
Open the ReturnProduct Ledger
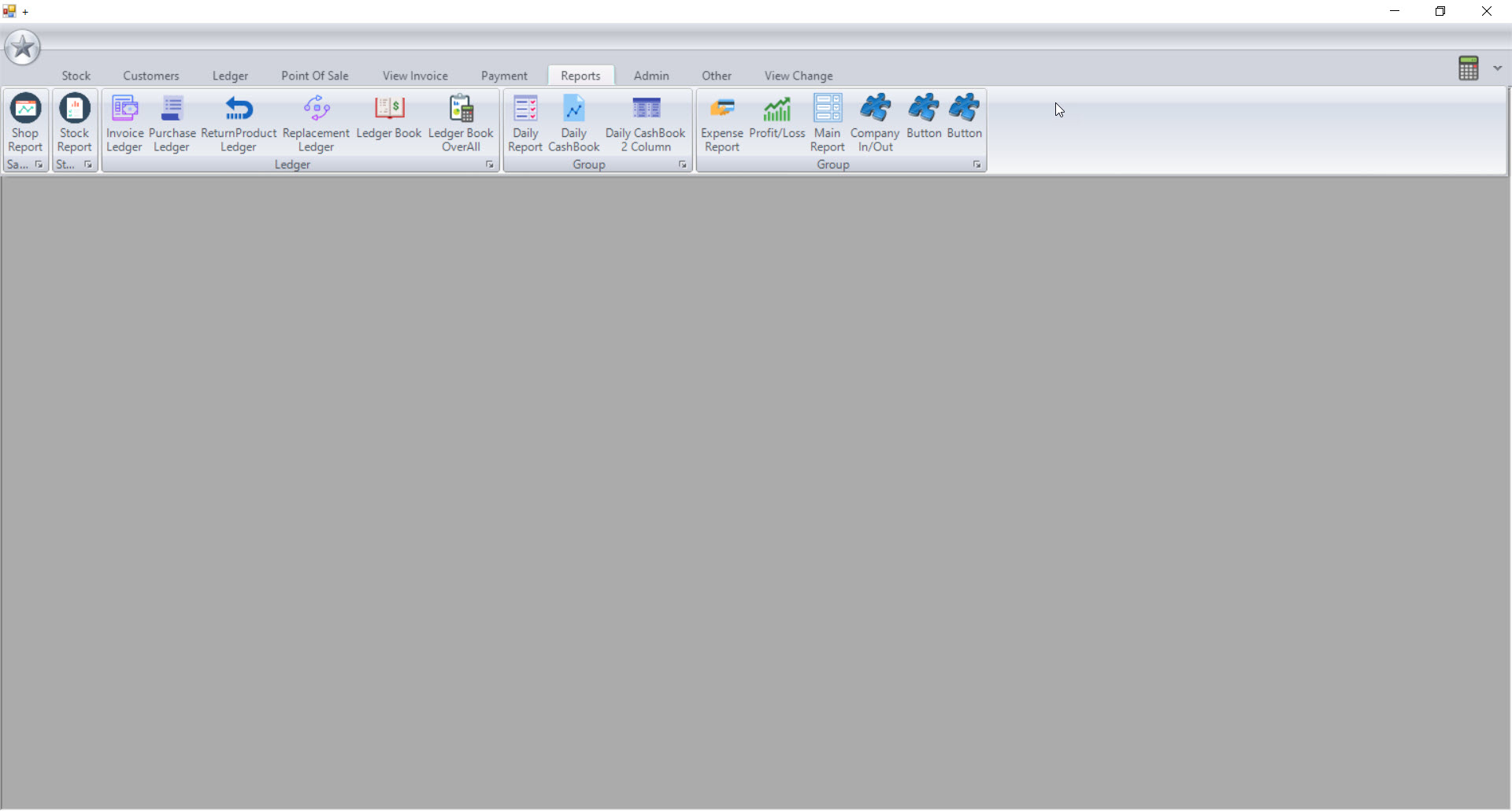(239, 123)
